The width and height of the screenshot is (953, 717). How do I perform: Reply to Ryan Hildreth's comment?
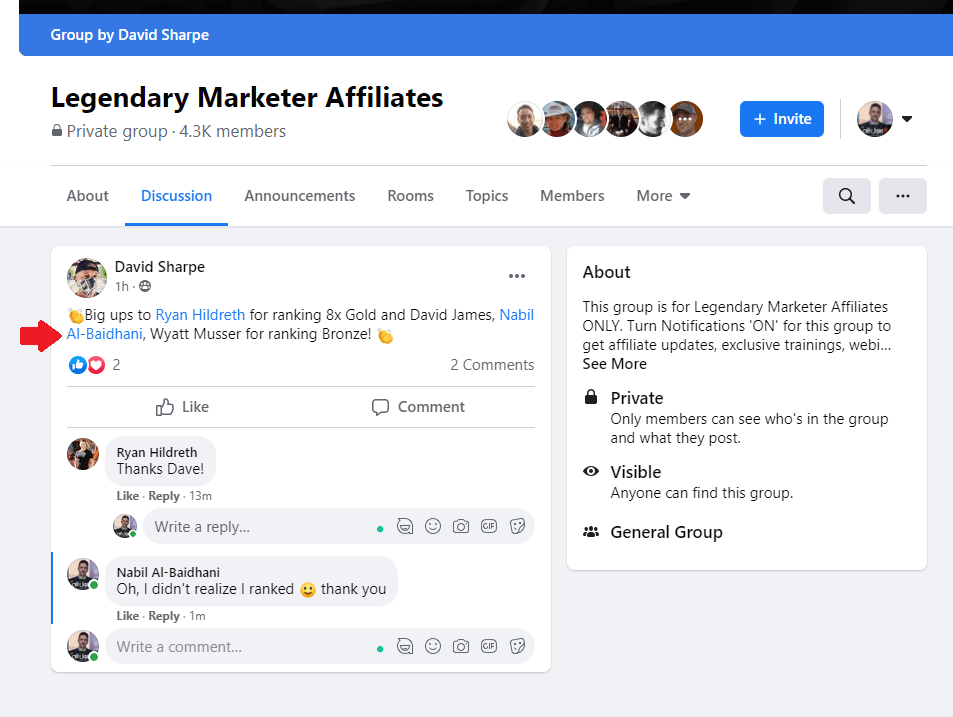(x=164, y=496)
